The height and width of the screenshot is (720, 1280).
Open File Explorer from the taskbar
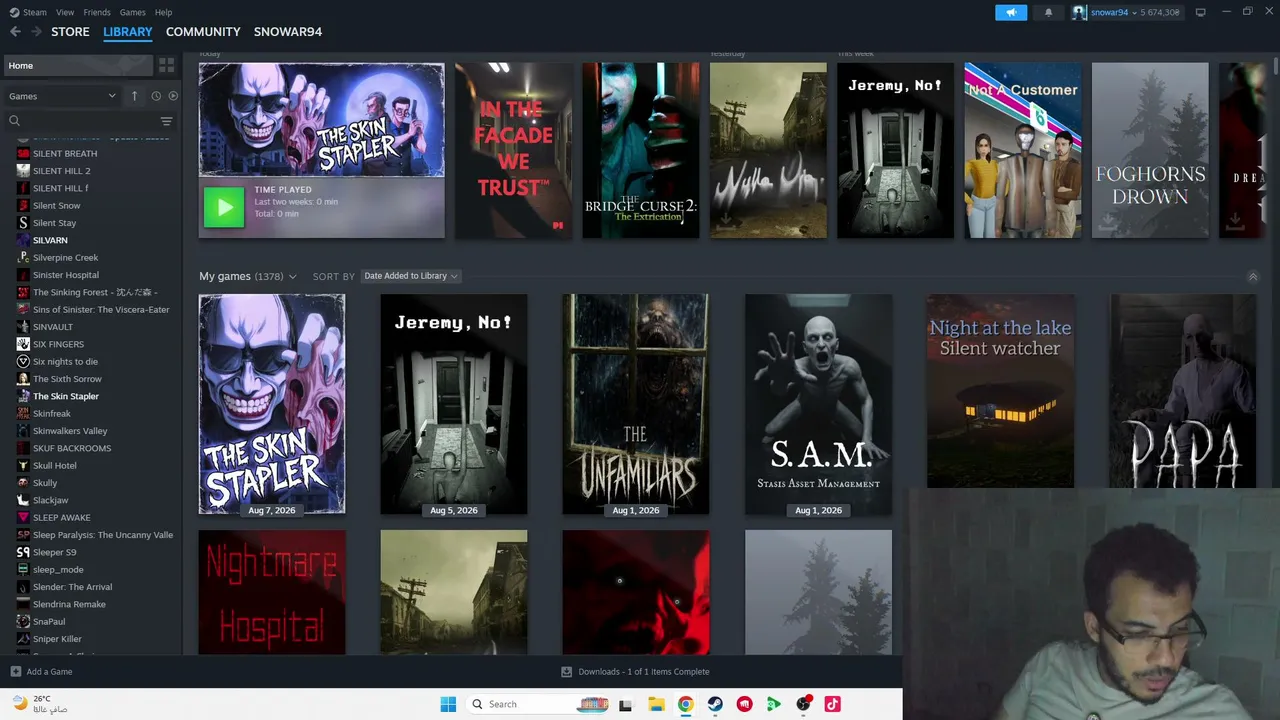656,704
